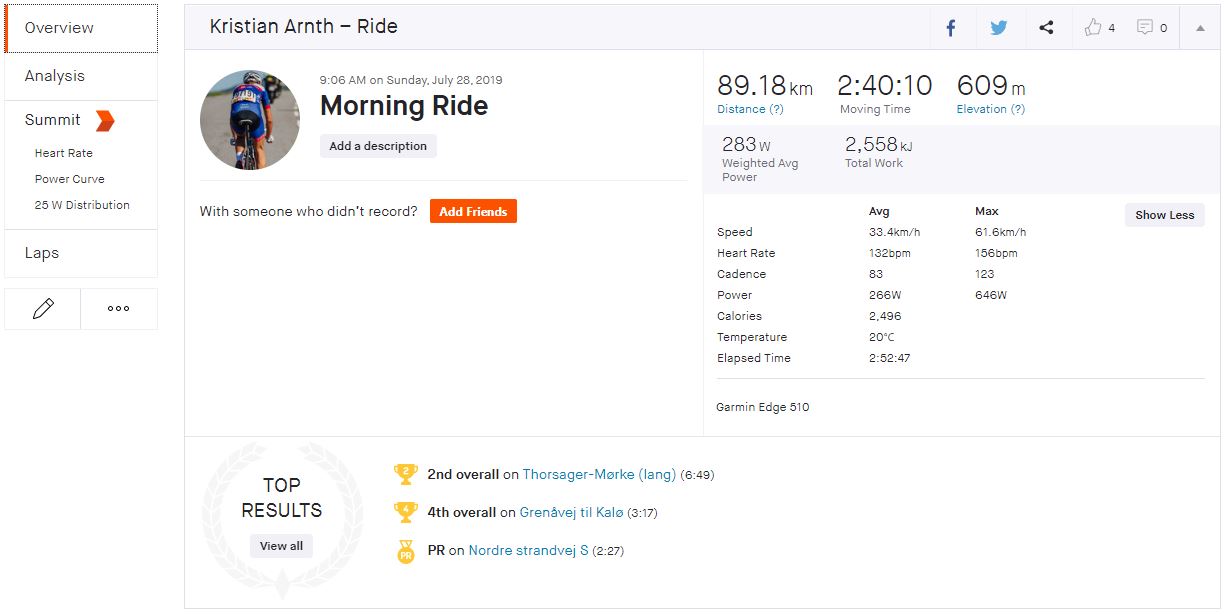Screen dimensions: 1225x614
Task: Click the pencil edit icon
Action: [43, 309]
